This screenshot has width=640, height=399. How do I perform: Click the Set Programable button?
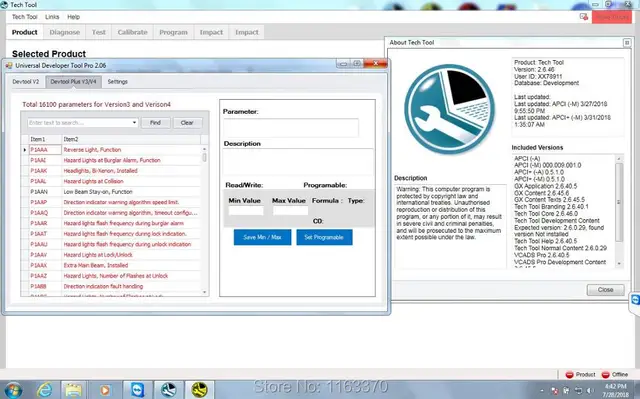click(x=324, y=237)
